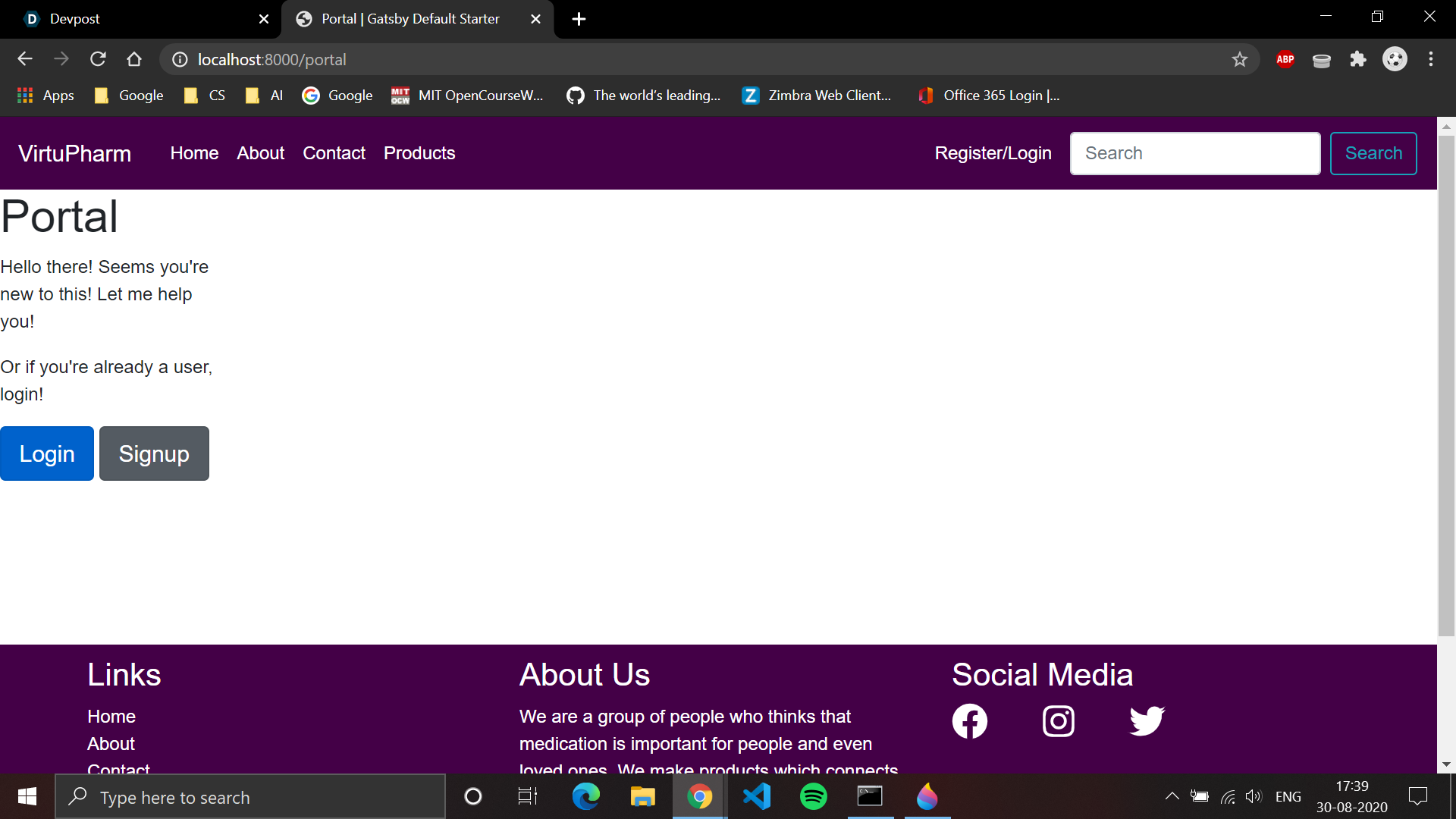Open Chrome menu with three dots
This screenshot has width=1456, height=819.
click(x=1430, y=59)
